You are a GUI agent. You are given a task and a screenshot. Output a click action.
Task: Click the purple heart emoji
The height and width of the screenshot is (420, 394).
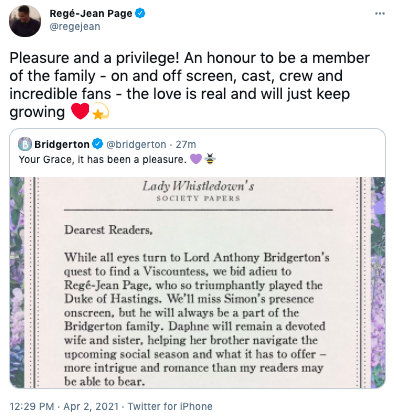click(196, 159)
